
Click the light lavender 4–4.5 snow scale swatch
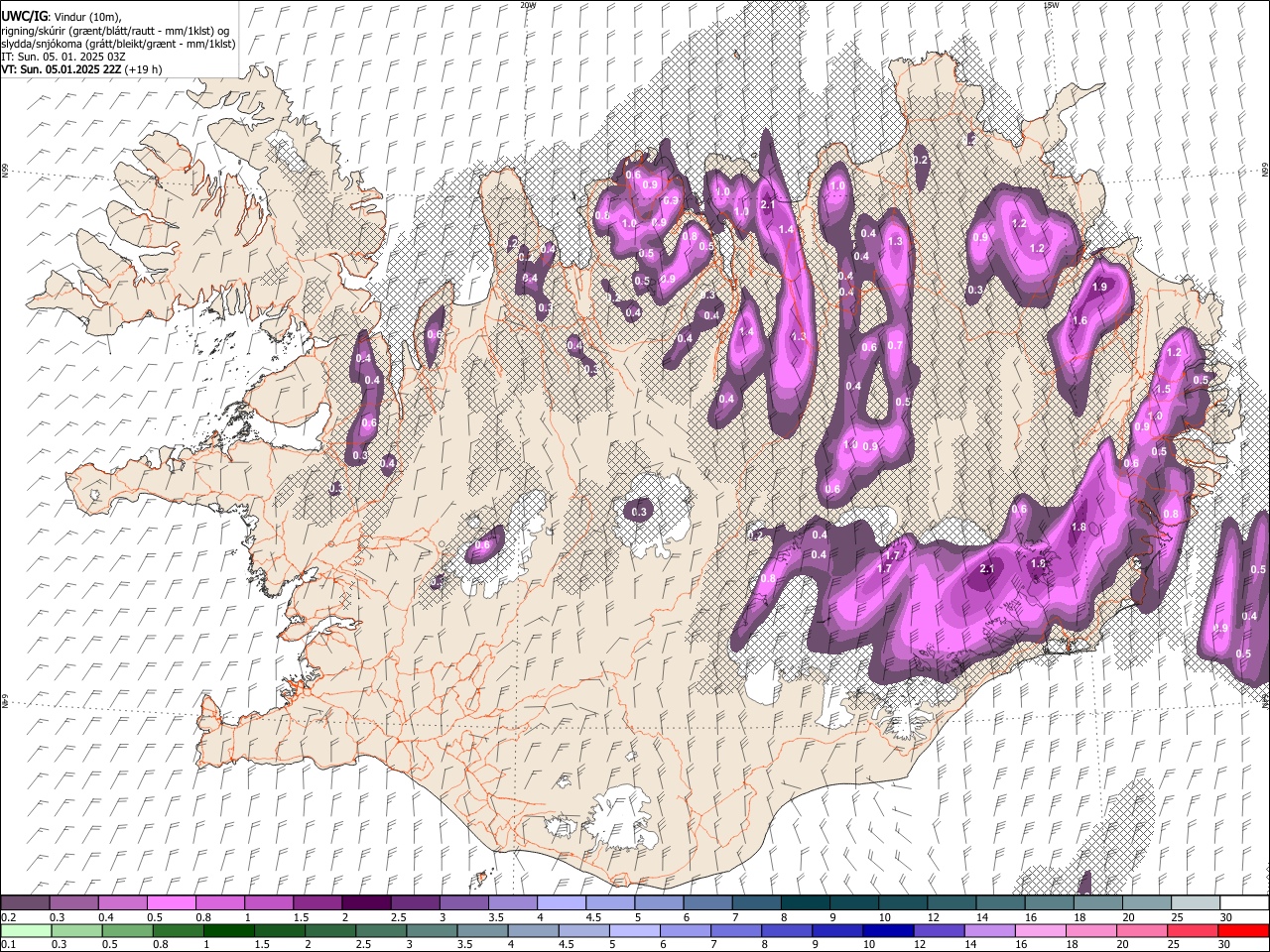point(561,903)
